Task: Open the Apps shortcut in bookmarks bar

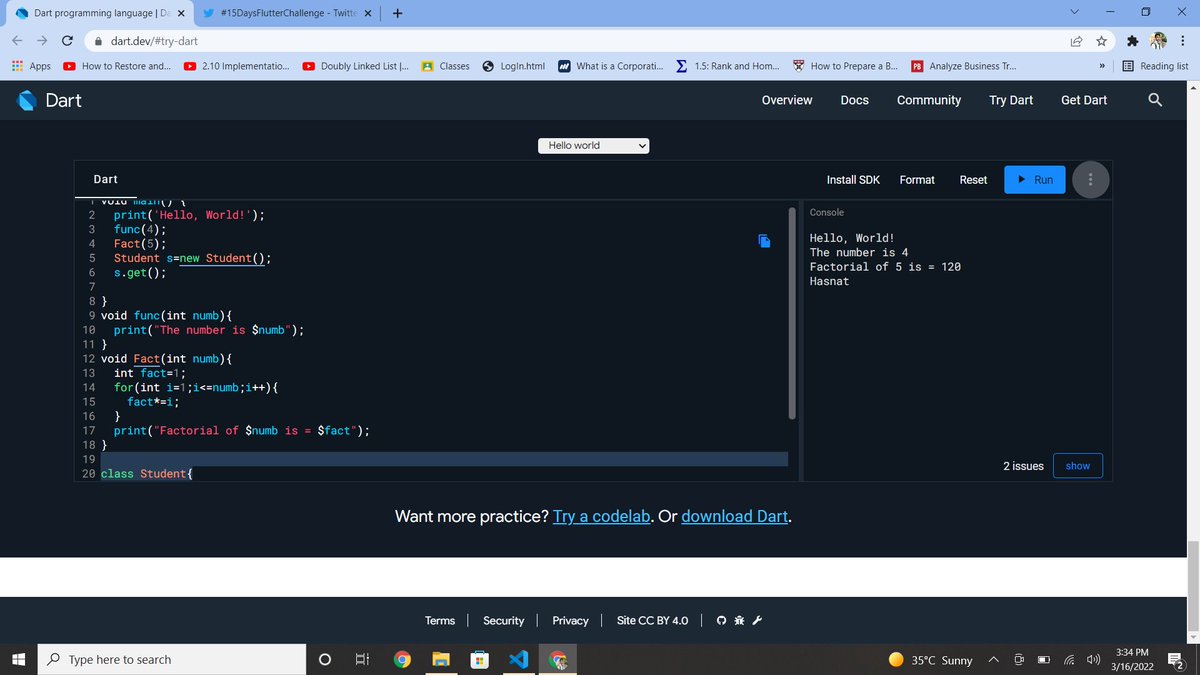Action: (31, 66)
